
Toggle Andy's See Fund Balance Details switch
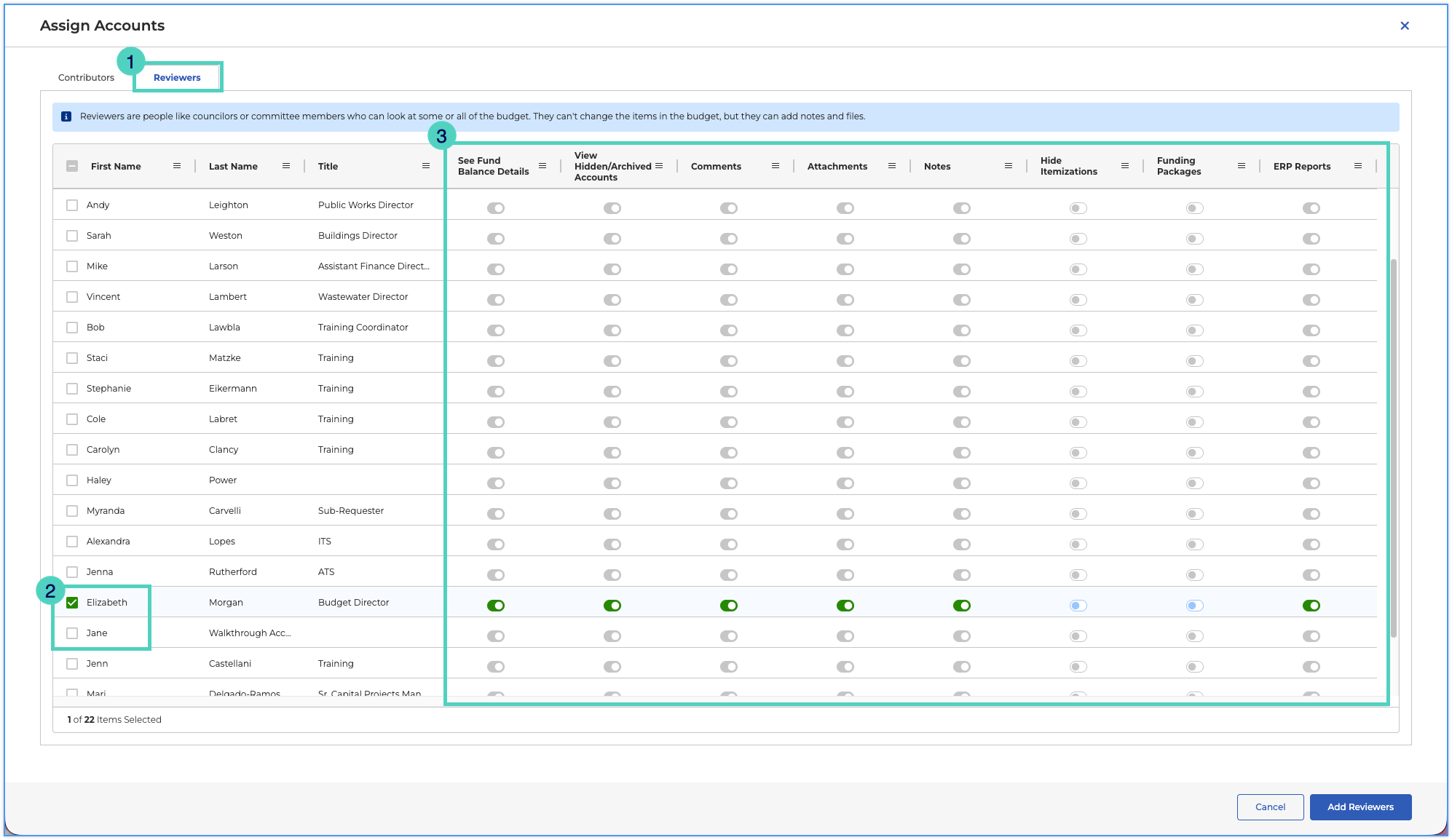point(496,208)
